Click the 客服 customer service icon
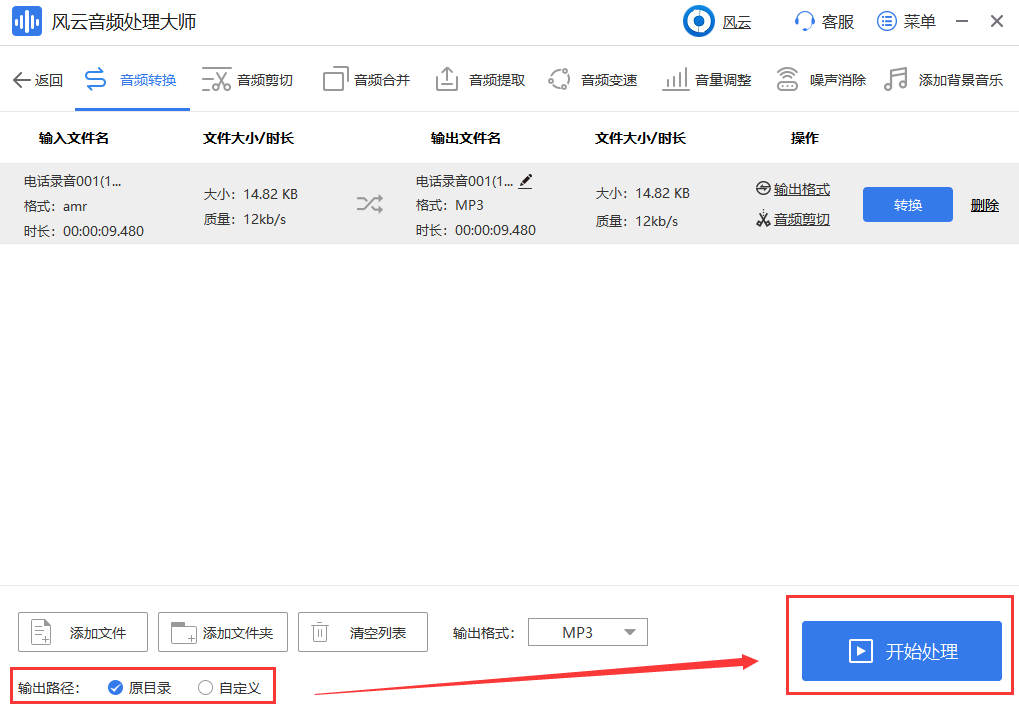The width and height of the screenshot is (1019, 714). pyautogui.click(x=803, y=21)
